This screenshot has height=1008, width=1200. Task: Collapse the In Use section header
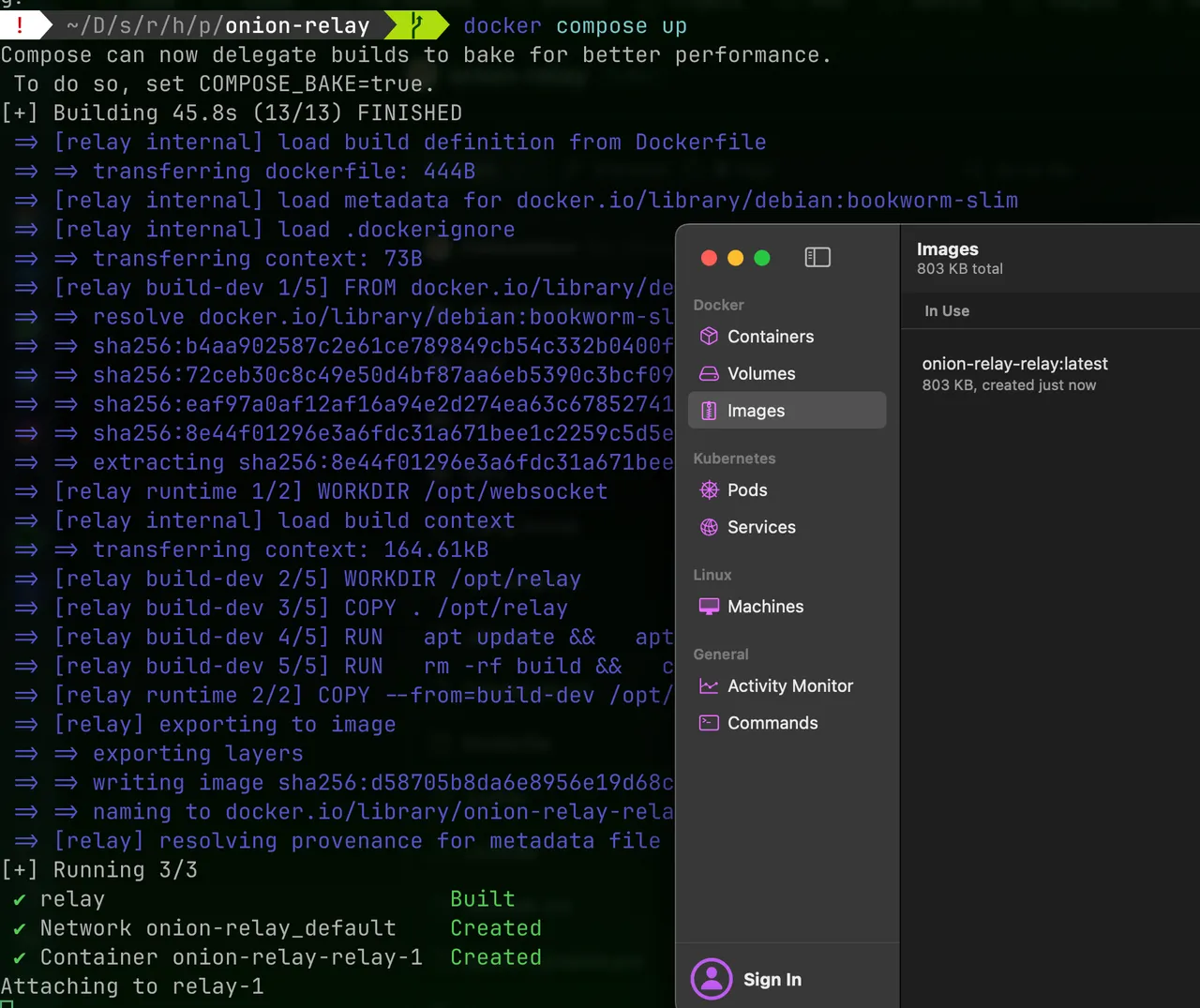[x=947, y=311]
